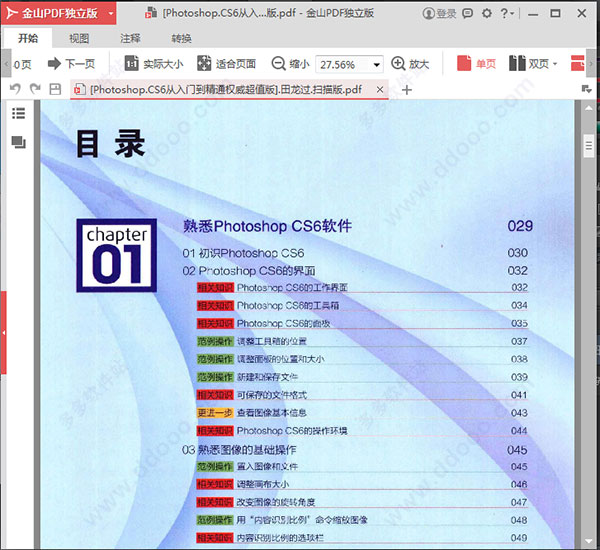The height and width of the screenshot is (550, 600).
Task: Open the bookmarks outline sidebar icon
Action: [x=18, y=113]
